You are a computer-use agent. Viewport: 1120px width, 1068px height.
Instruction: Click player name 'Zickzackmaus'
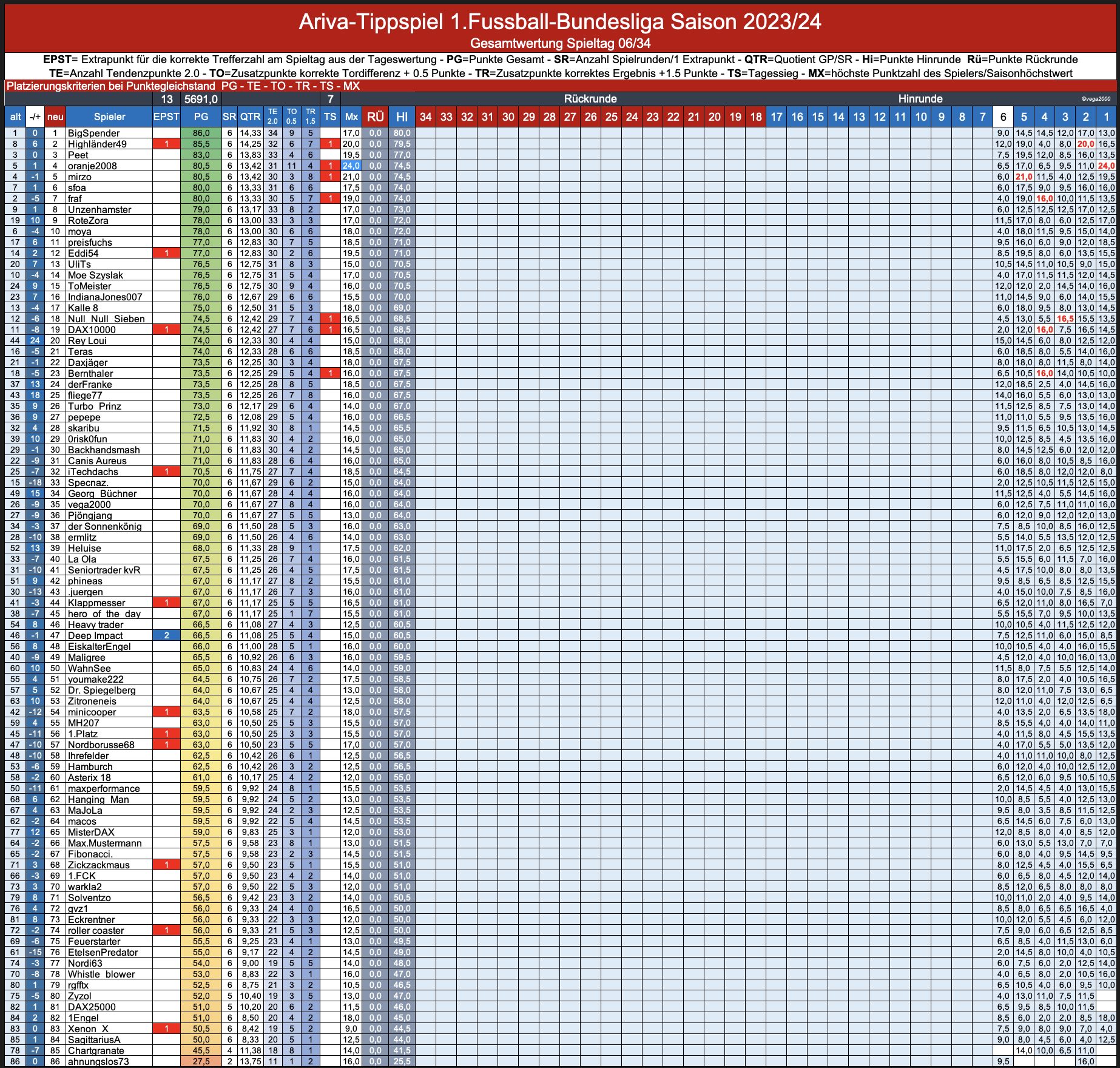[x=99, y=865]
